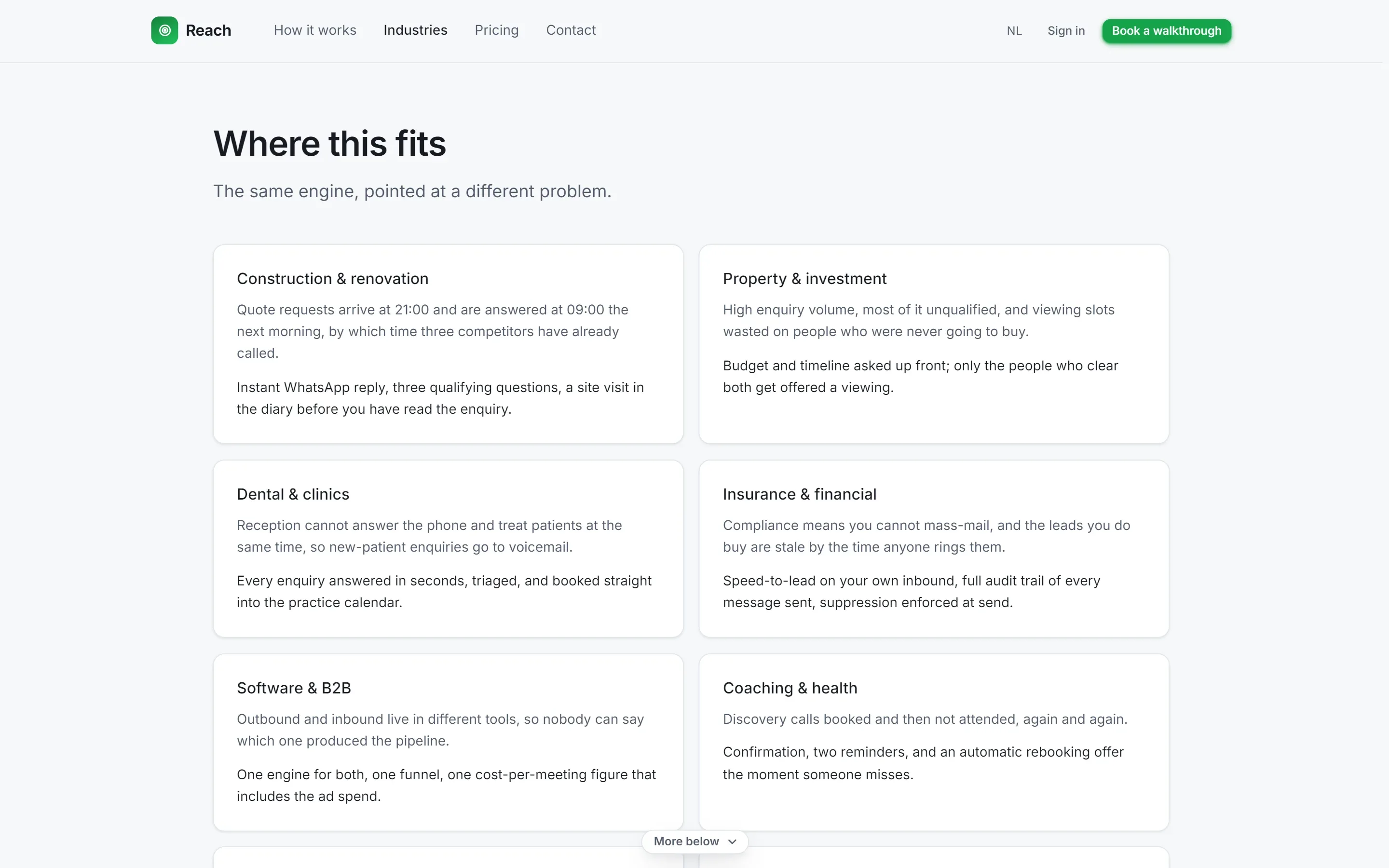The height and width of the screenshot is (868, 1389).
Task: Click the Outbound and inbound paragraph
Action: pyautogui.click(x=440, y=730)
